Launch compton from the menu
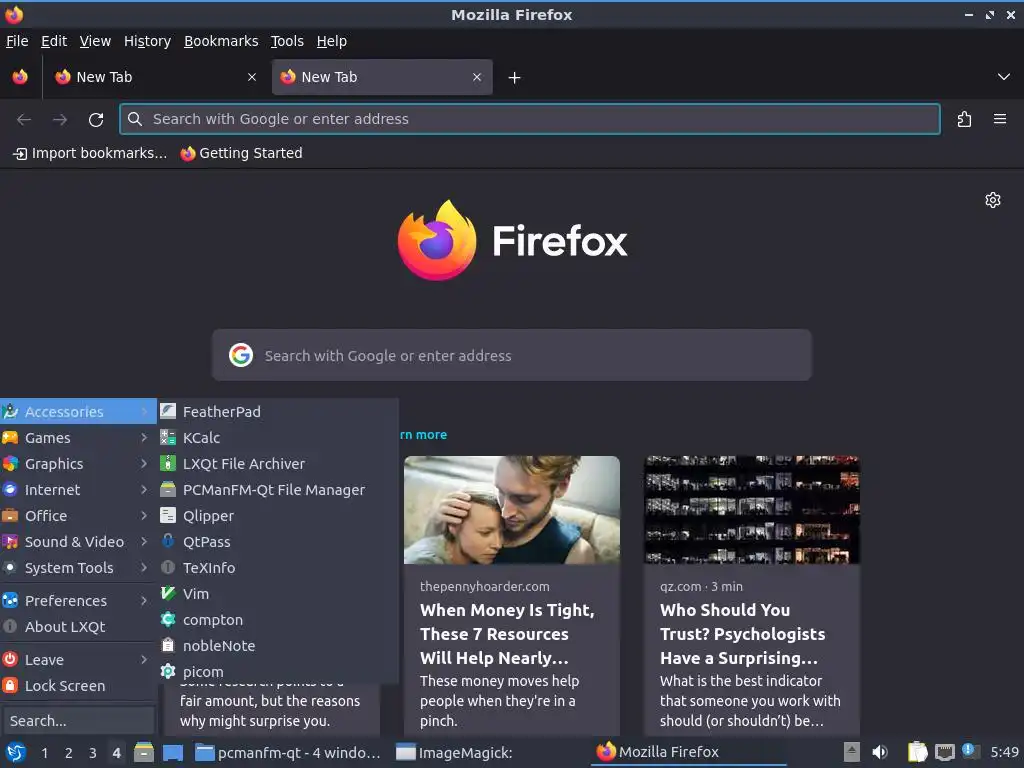1024x768 pixels. pyautogui.click(x=278, y=620)
